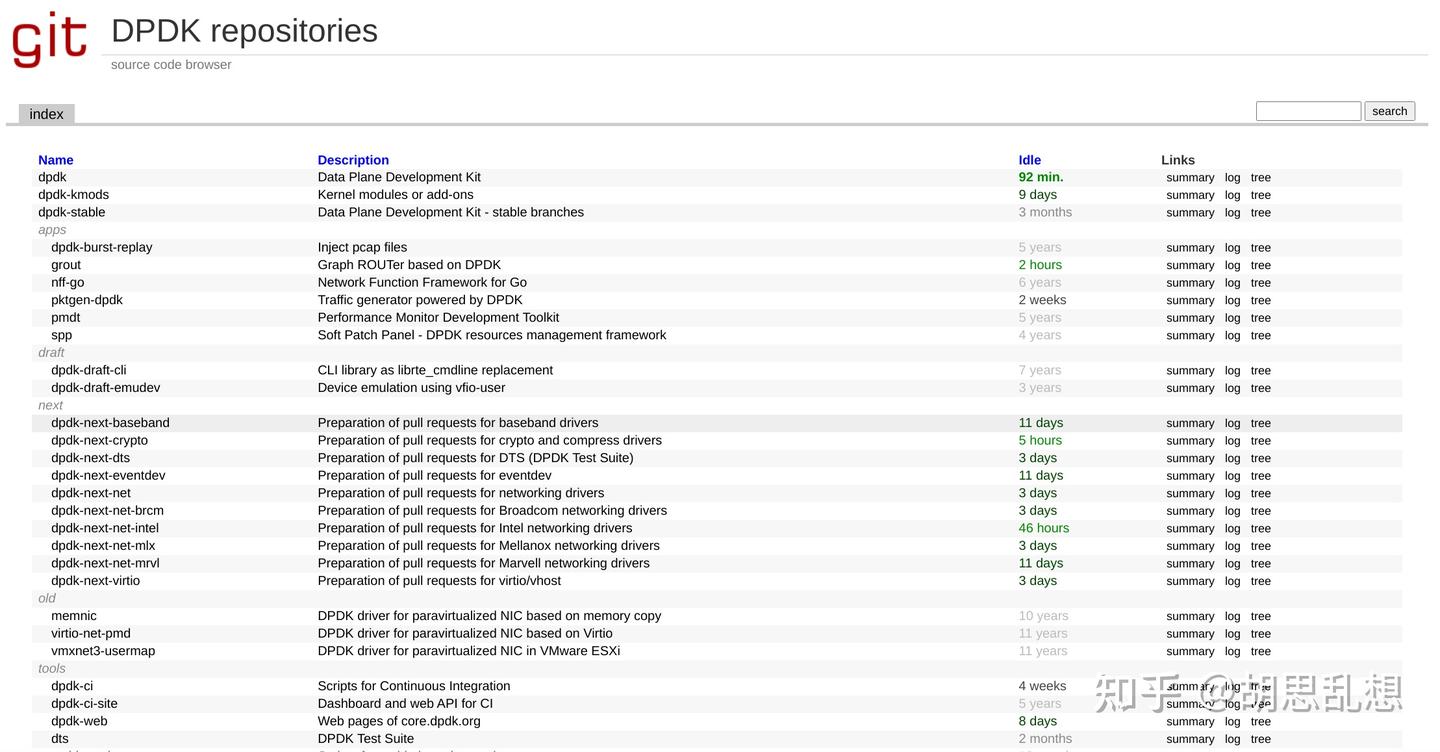Sort repositories by Idle column header
The width and height of the screenshot is (1440, 752).
tap(1029, 160)
